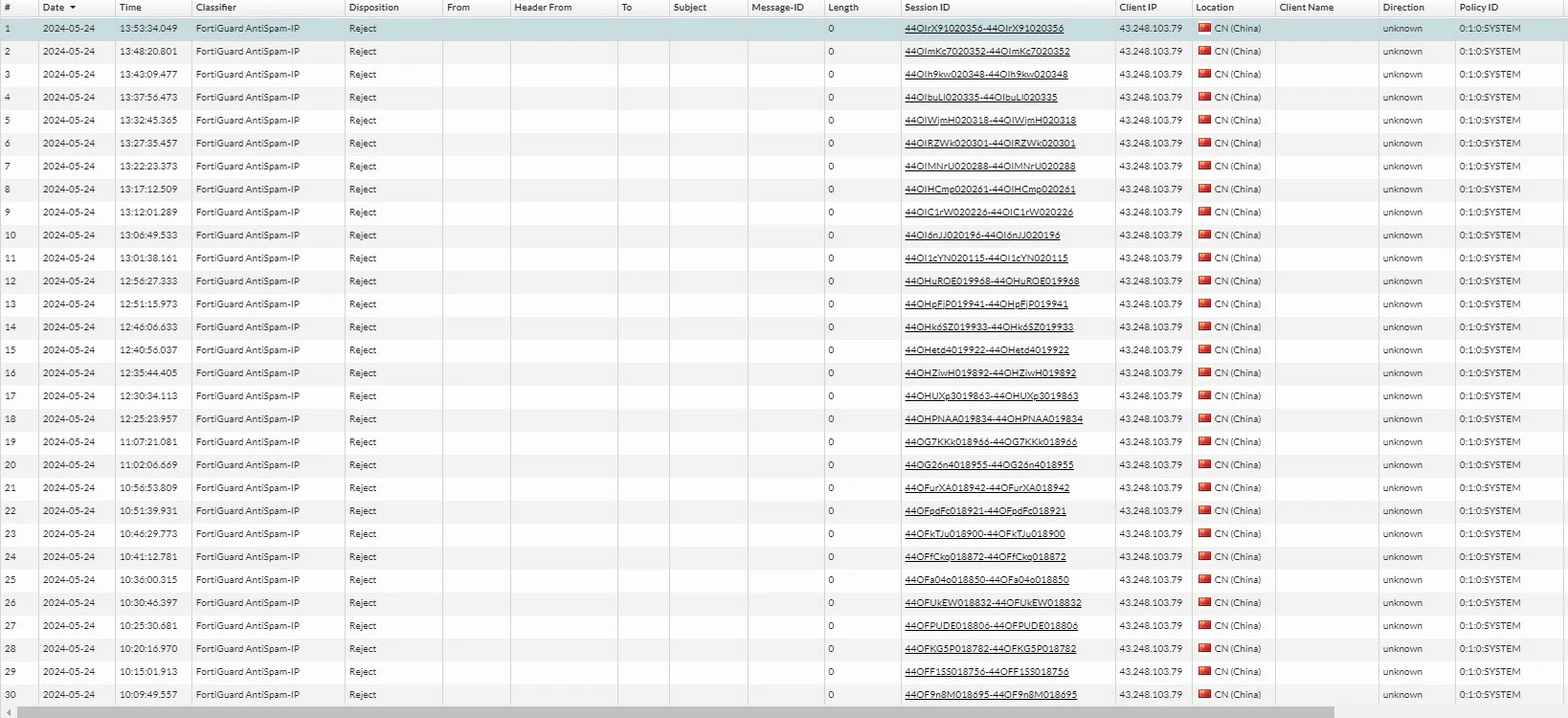This screenshot has width=1568, height=718.
Task: Click the China flag in the 12:46:06.633 row
Action: [1204, 326]
